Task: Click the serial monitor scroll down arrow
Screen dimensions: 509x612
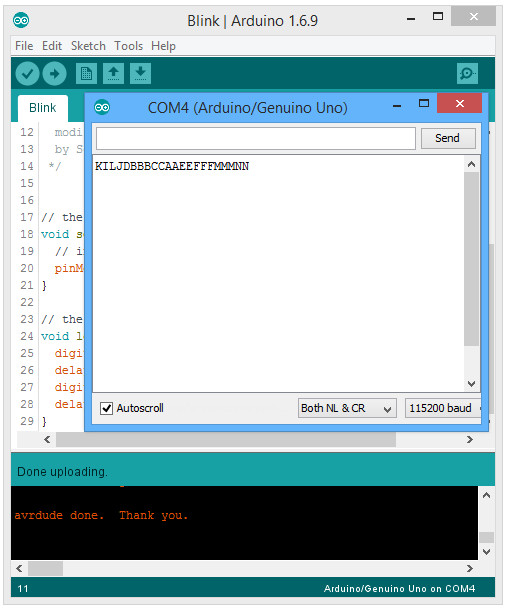Action: coord(472,384)
